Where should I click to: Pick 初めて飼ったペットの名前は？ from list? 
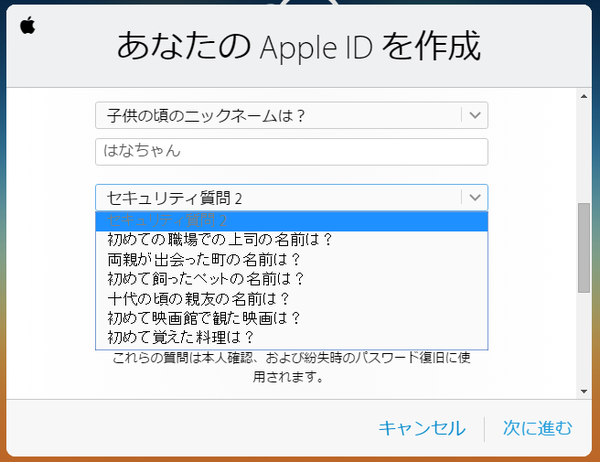coord(292,279)
